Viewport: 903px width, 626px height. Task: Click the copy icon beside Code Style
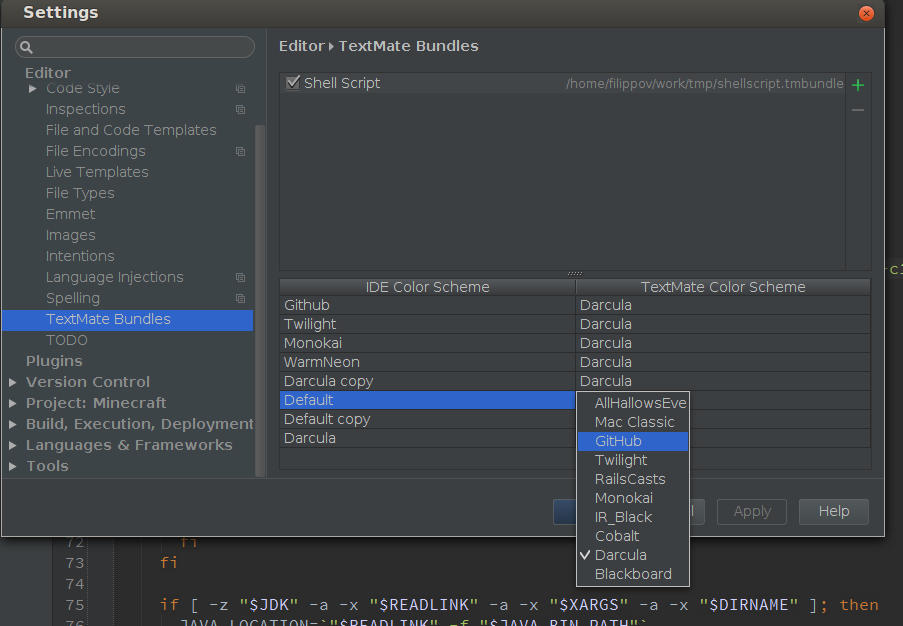coord(240,89)
